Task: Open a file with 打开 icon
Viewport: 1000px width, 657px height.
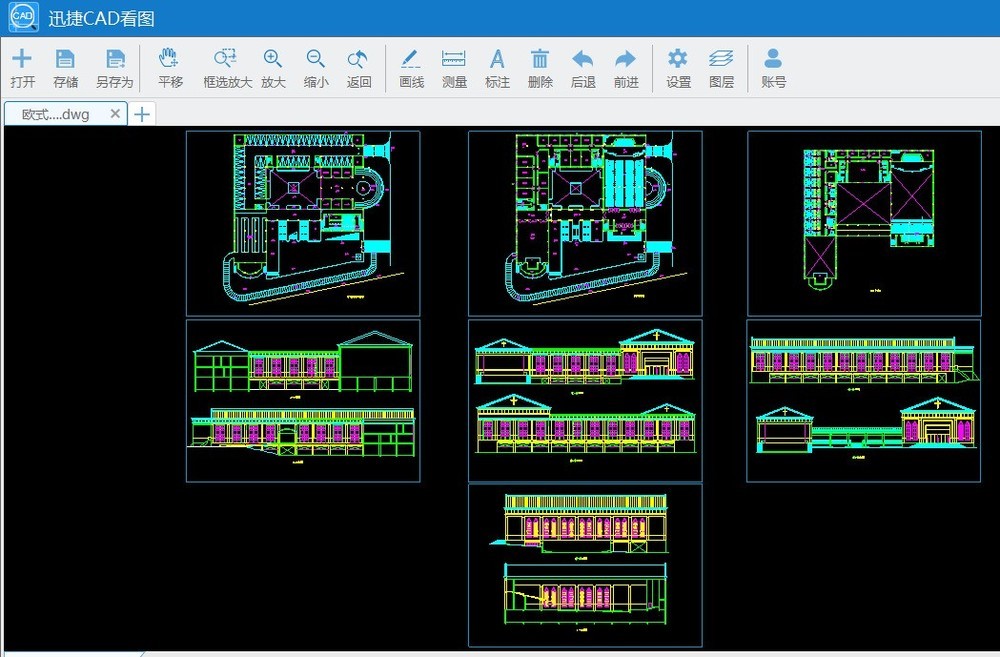Action: pos(22,68)
